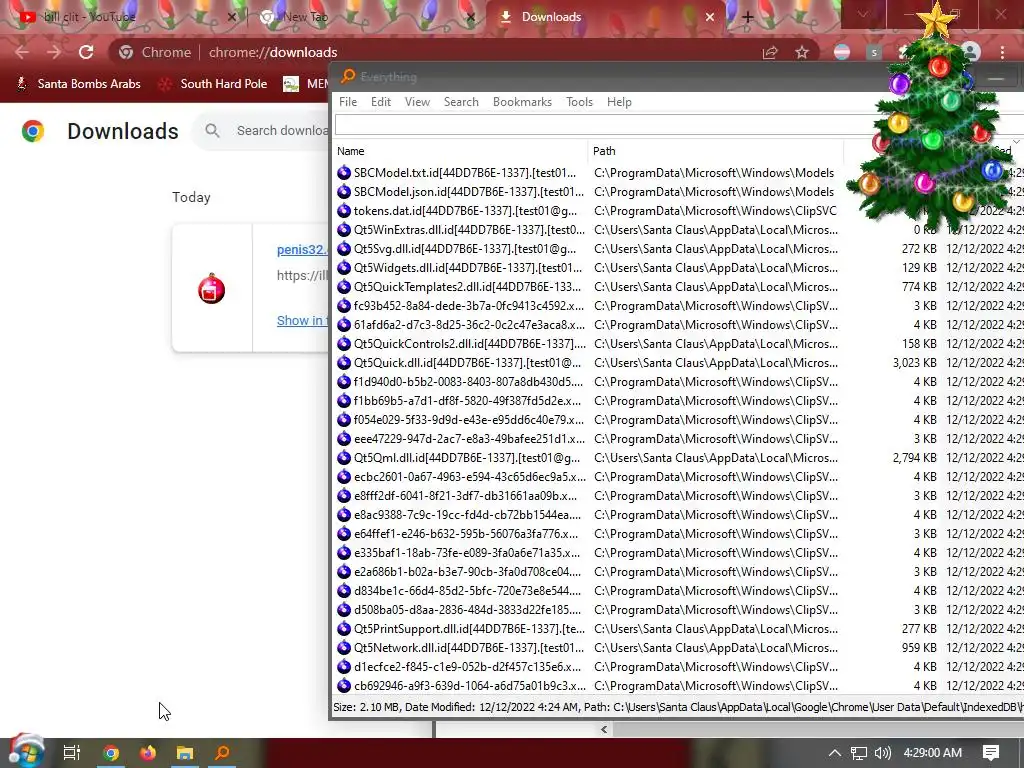
Task: Open Help menu in Everything
Action: coord(619,102)
